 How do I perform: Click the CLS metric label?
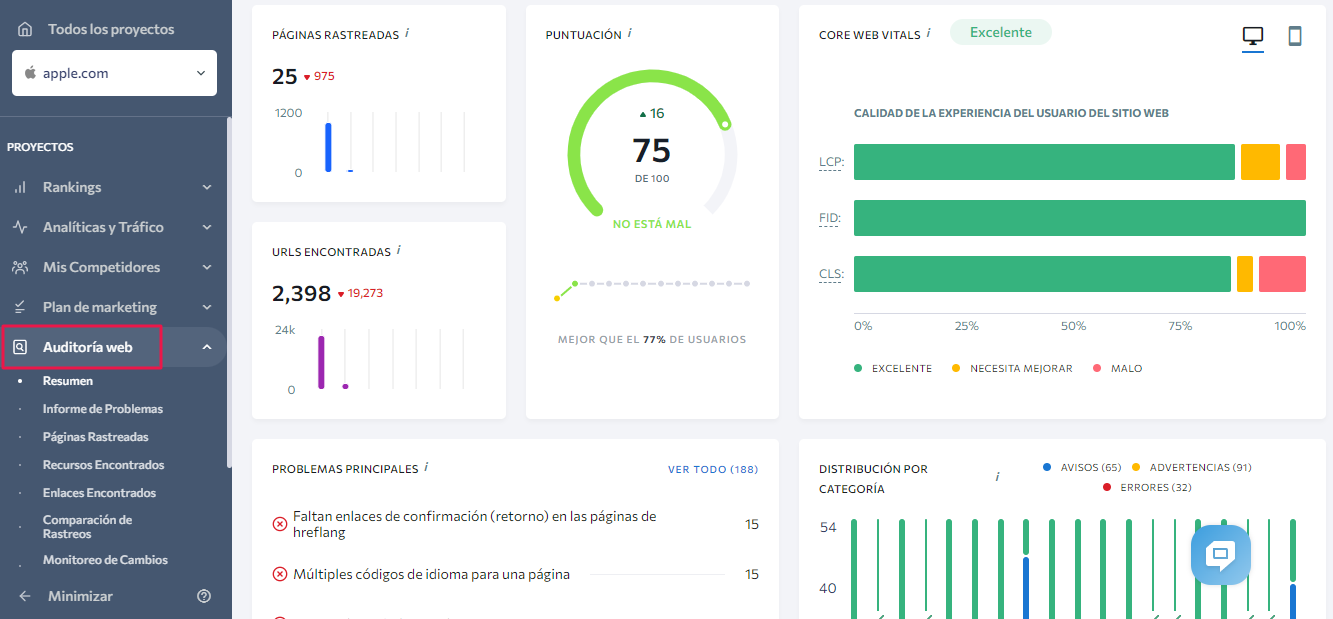coord(831,274)
